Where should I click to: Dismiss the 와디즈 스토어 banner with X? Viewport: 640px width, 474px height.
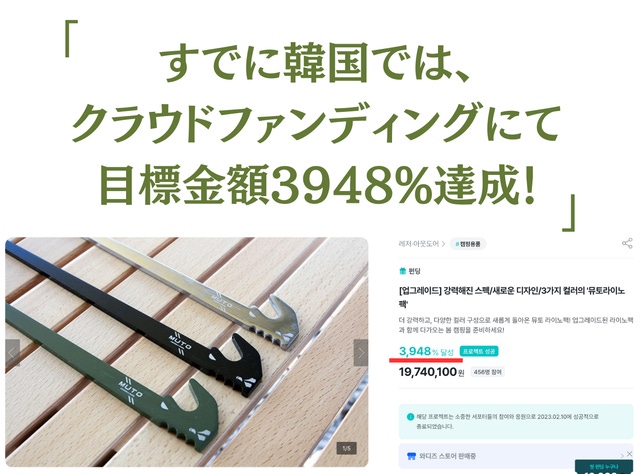(629, 454)
